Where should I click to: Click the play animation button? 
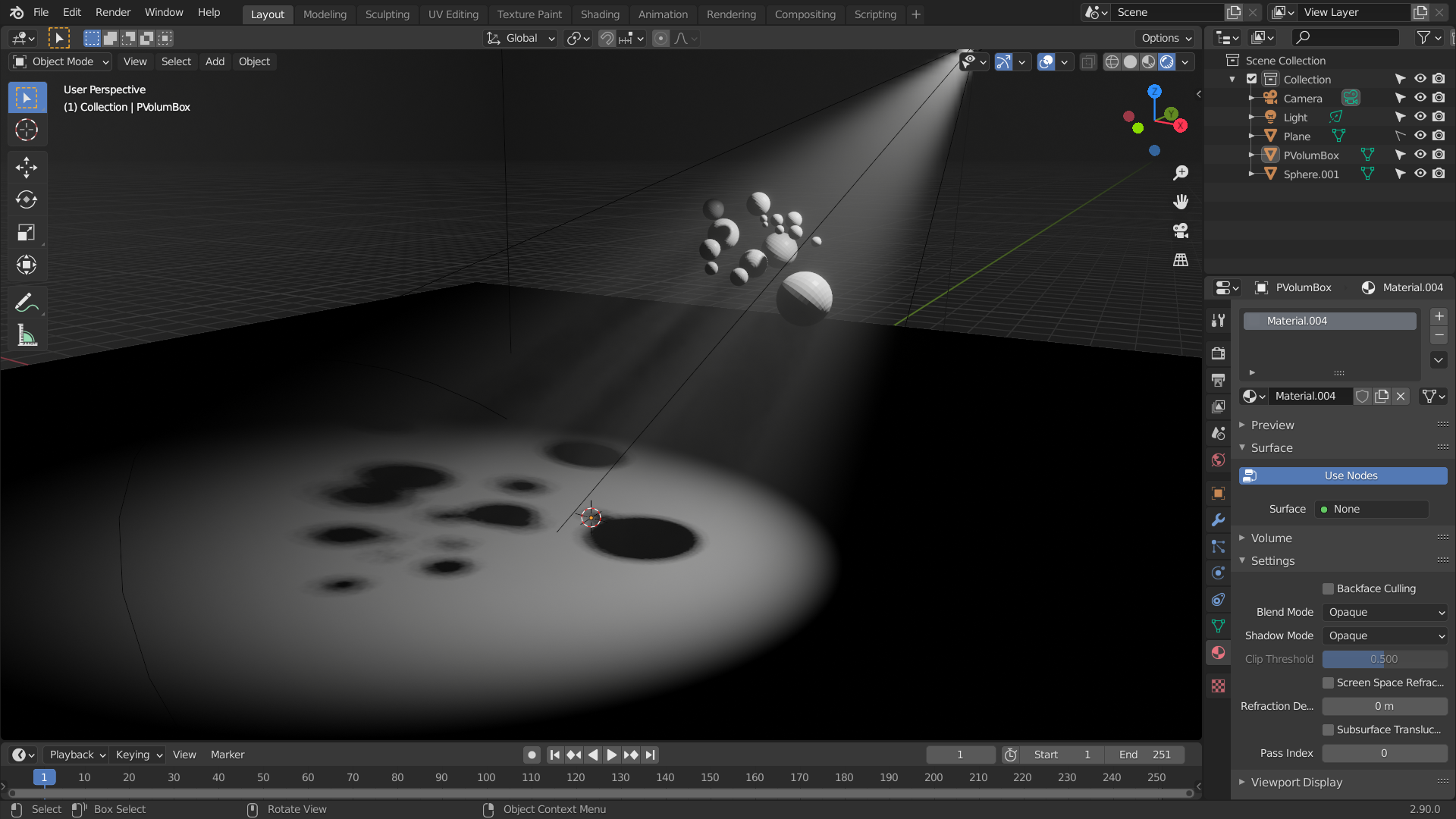[611, 755]
